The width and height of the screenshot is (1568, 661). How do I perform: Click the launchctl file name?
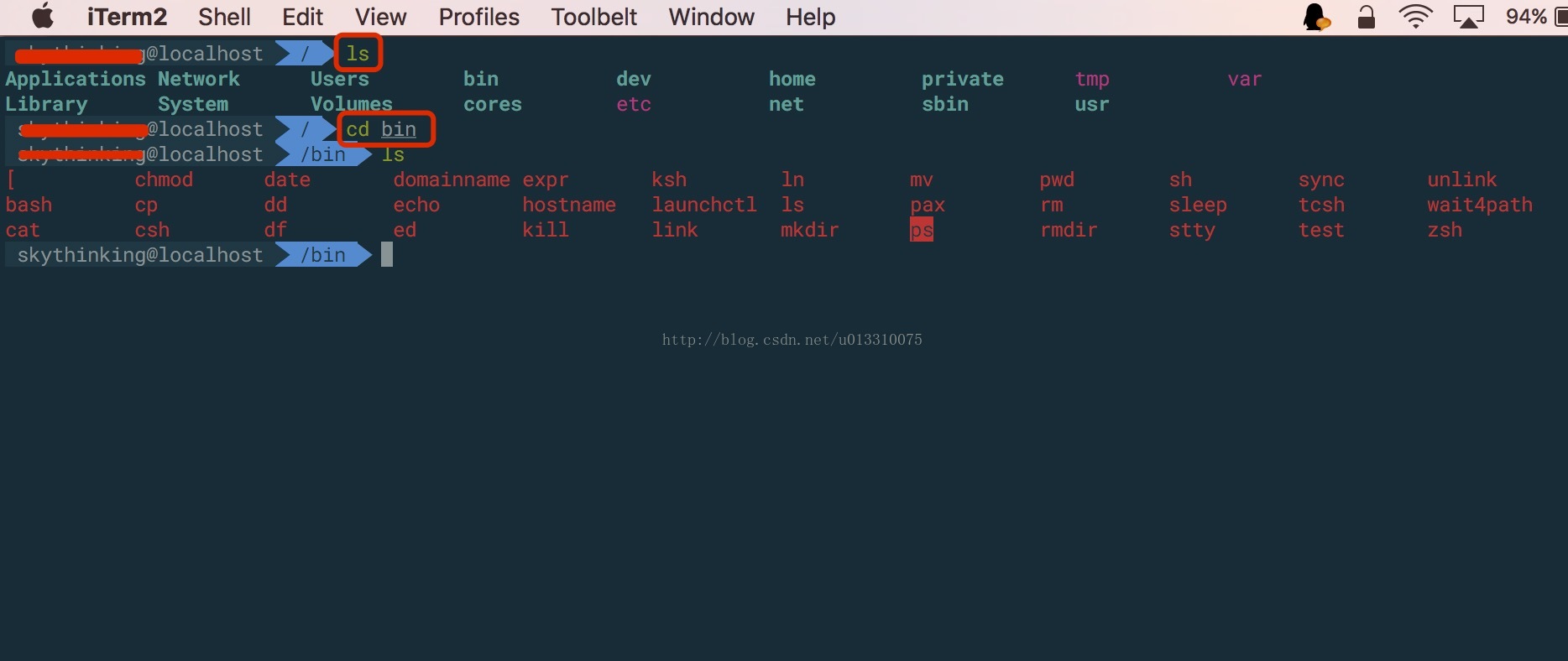pos(704,205)
